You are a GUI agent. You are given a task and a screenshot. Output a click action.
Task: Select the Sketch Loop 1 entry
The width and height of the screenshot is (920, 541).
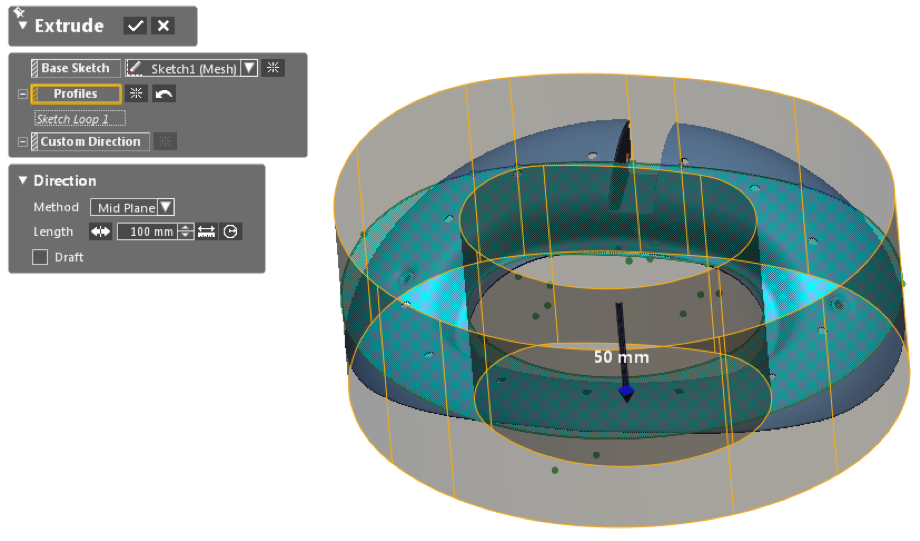79,119
